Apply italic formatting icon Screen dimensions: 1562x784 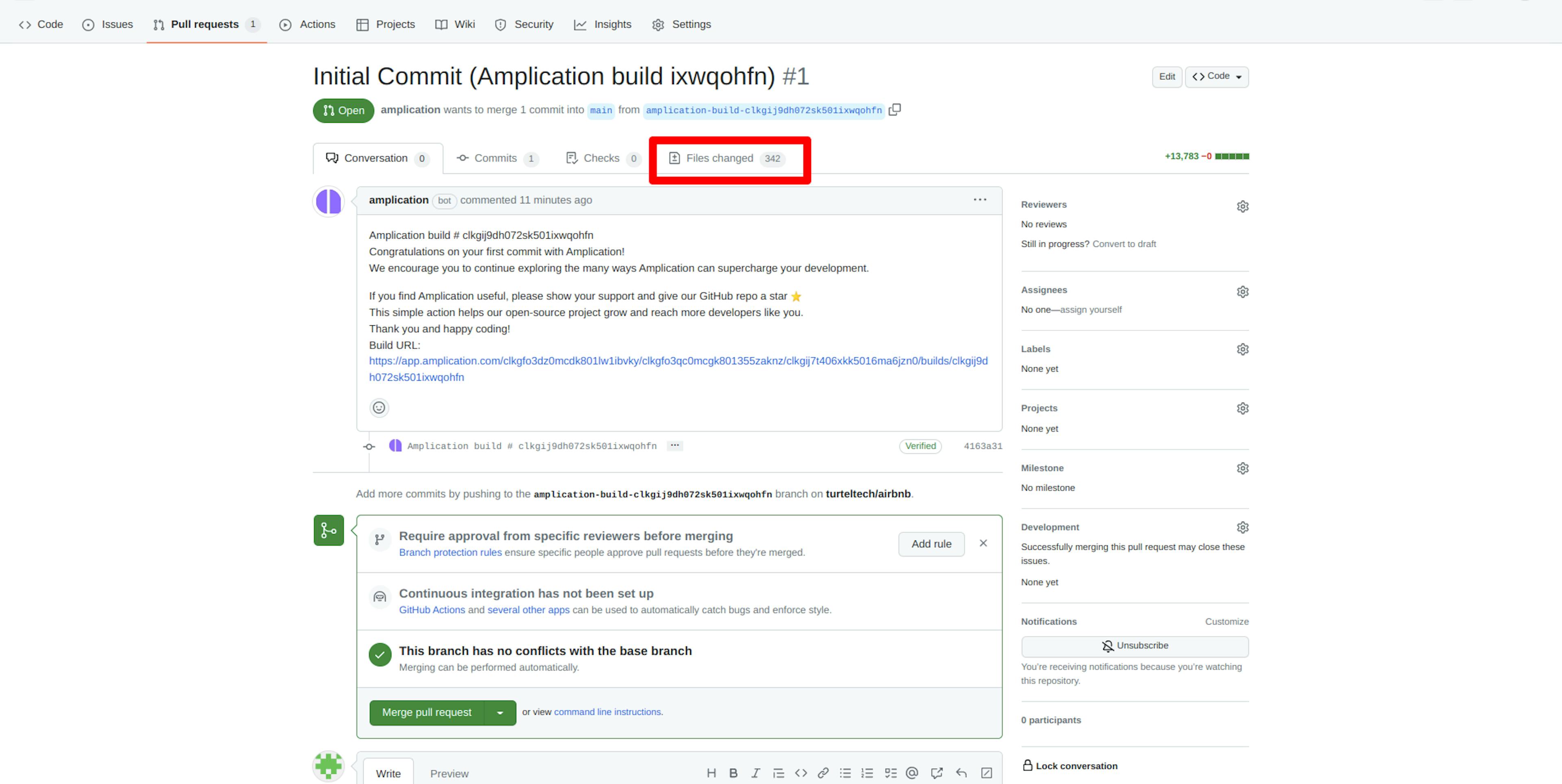tap(755, 773)
